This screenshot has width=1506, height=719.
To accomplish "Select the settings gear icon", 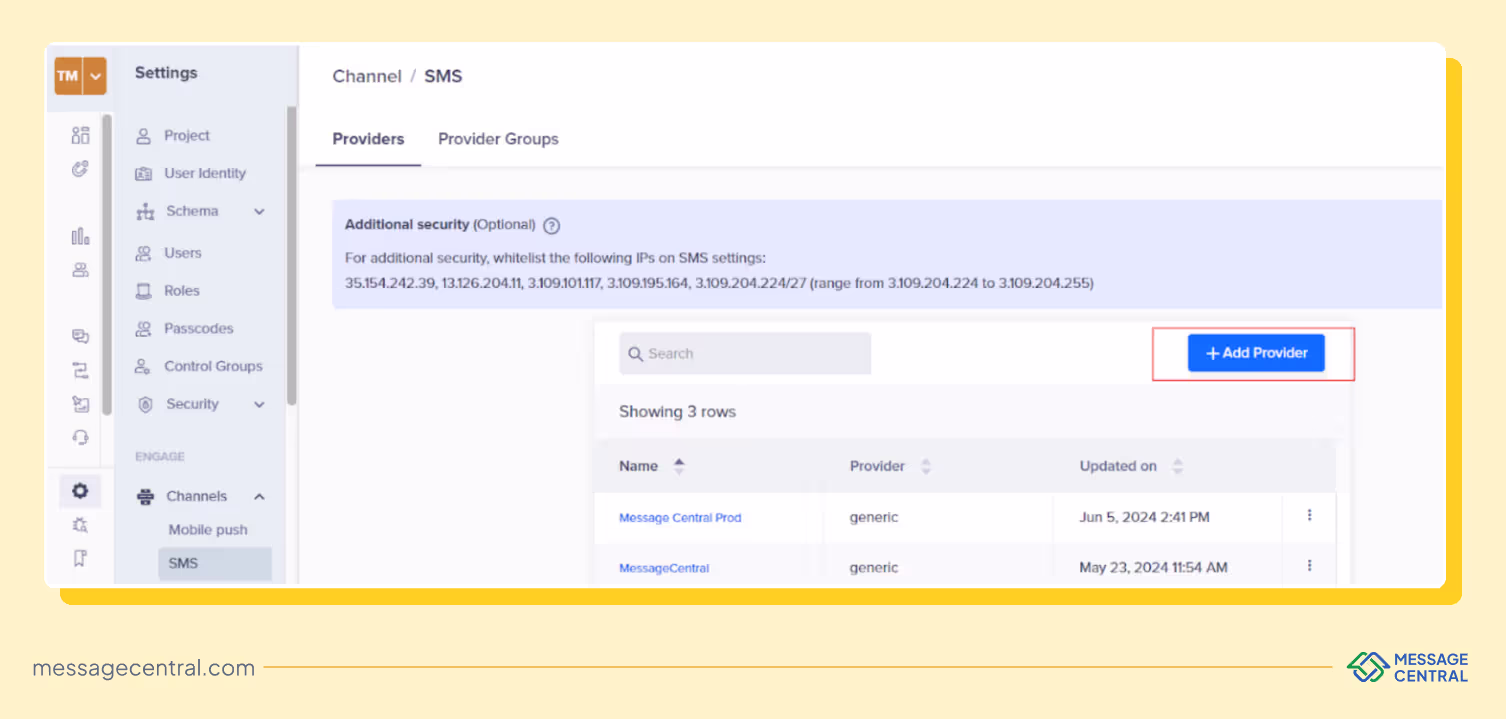I will click(81, 491).
